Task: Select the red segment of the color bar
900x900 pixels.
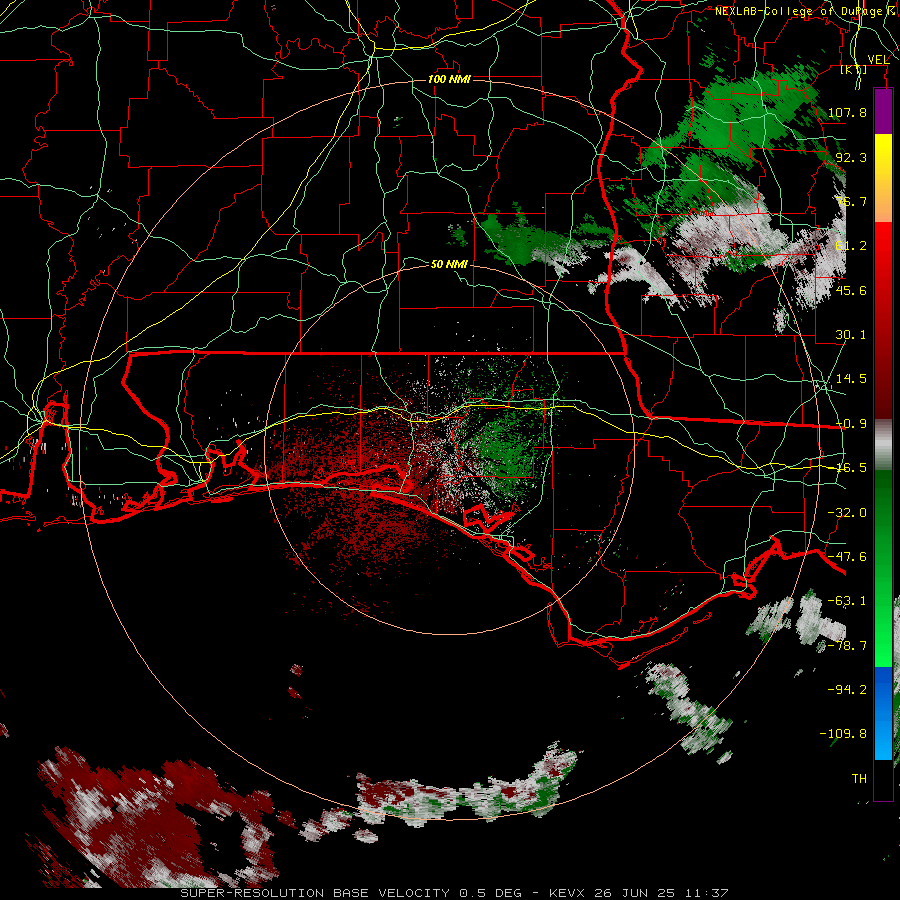Action: point(883,320)
